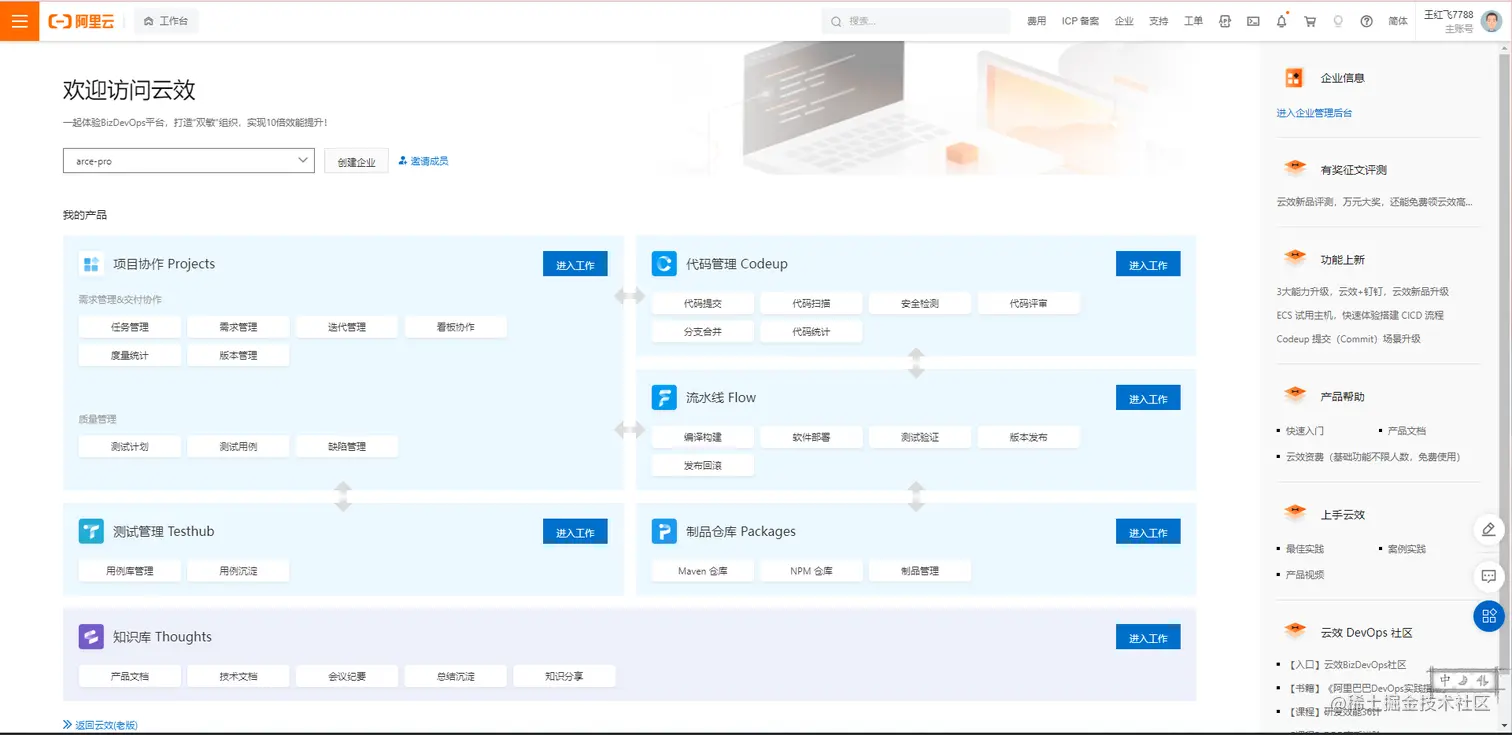Open the 产品视频 link
The image size is (1512, 735).
[1305, 575]
